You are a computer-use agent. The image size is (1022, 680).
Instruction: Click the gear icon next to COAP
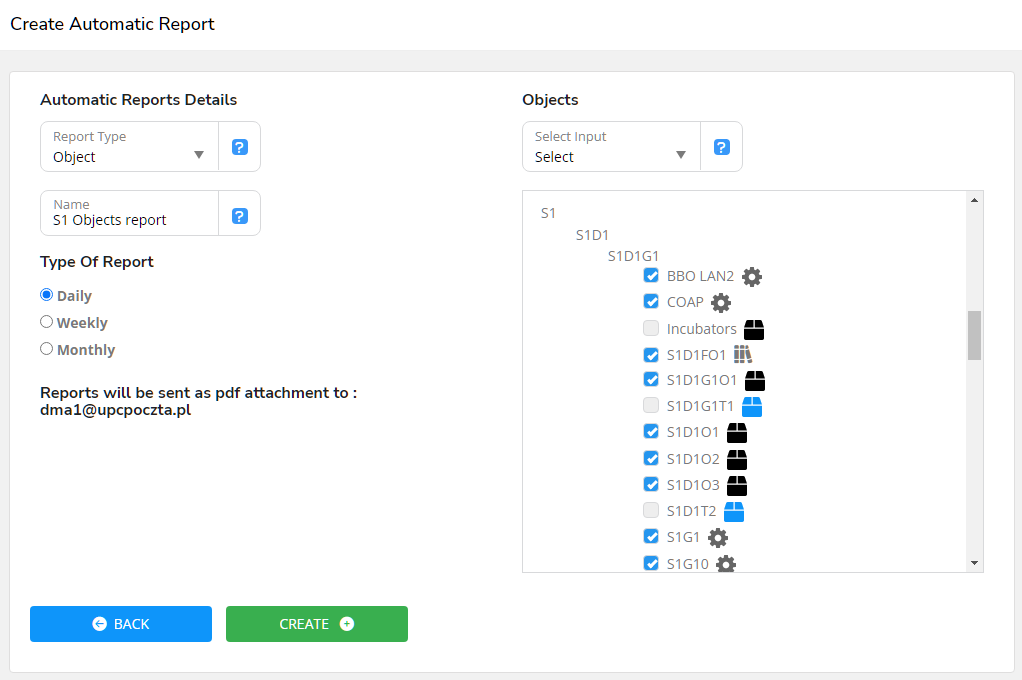[x=721, y=303]
